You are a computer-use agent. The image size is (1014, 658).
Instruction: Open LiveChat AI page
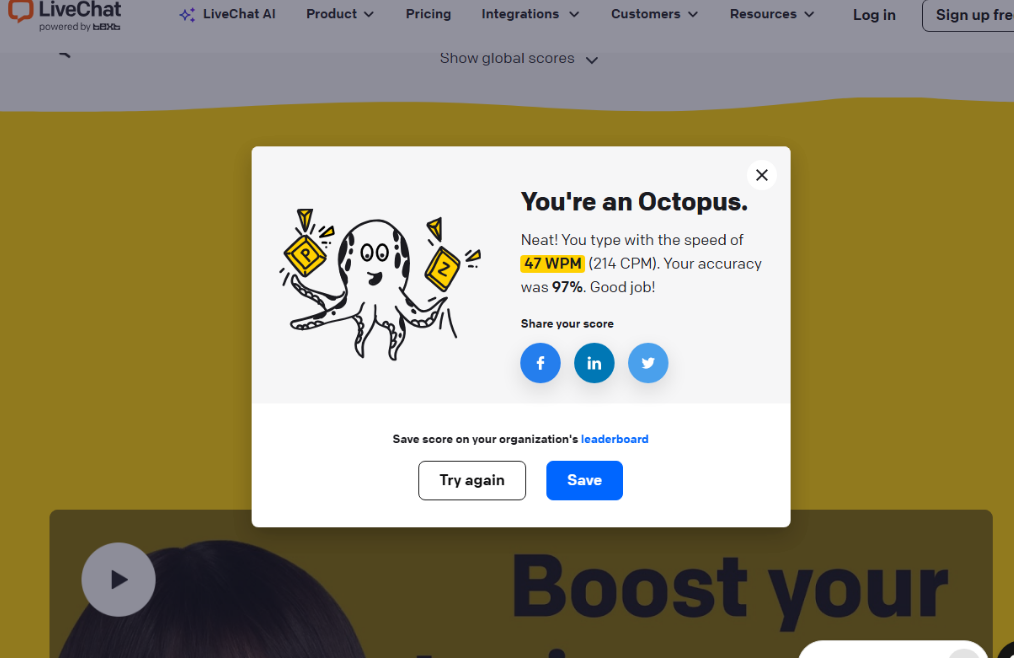[x=227, y=14]
